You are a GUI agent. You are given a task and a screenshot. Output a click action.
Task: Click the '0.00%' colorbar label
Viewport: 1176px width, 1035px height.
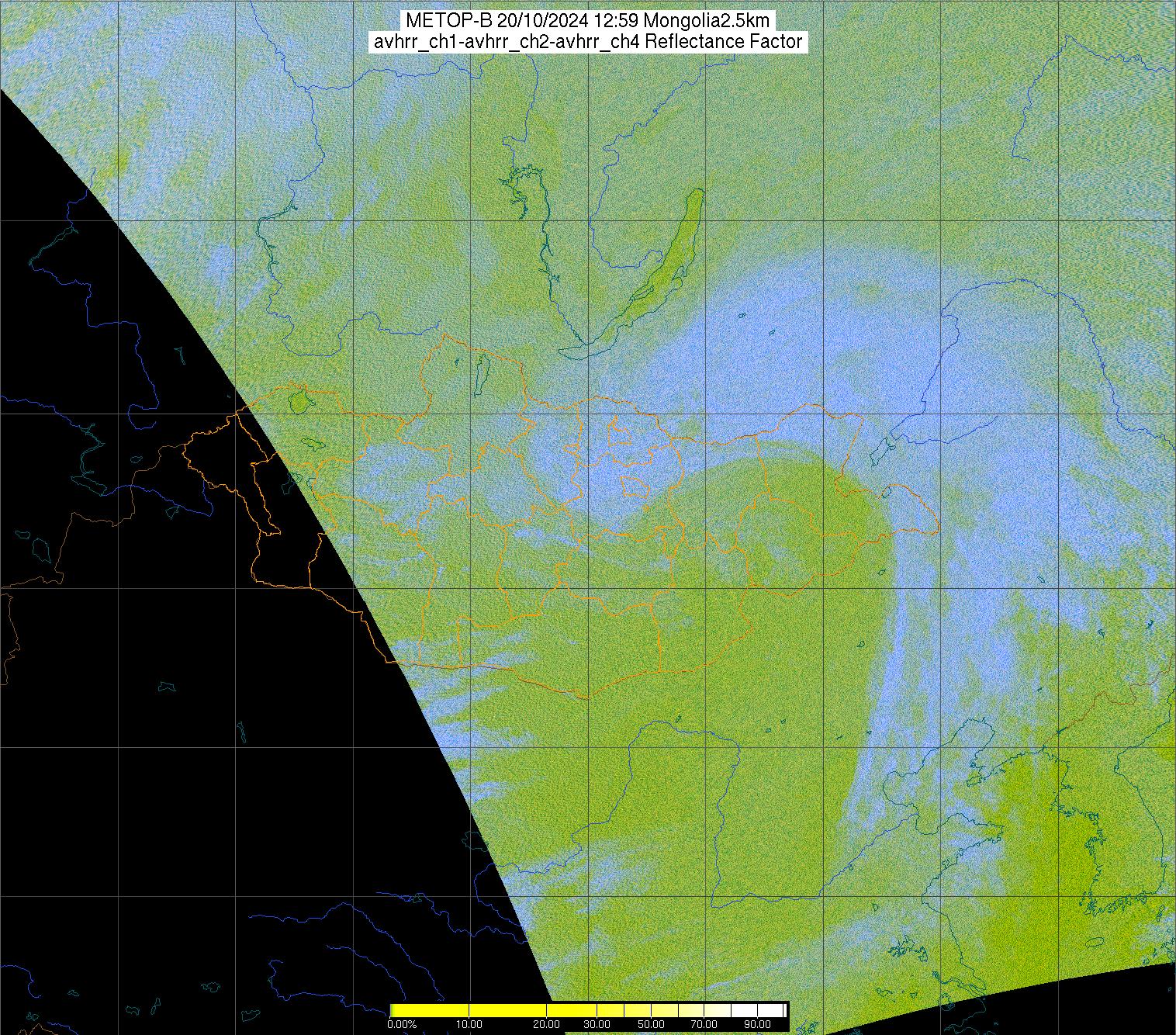[x=402, y=1025]
